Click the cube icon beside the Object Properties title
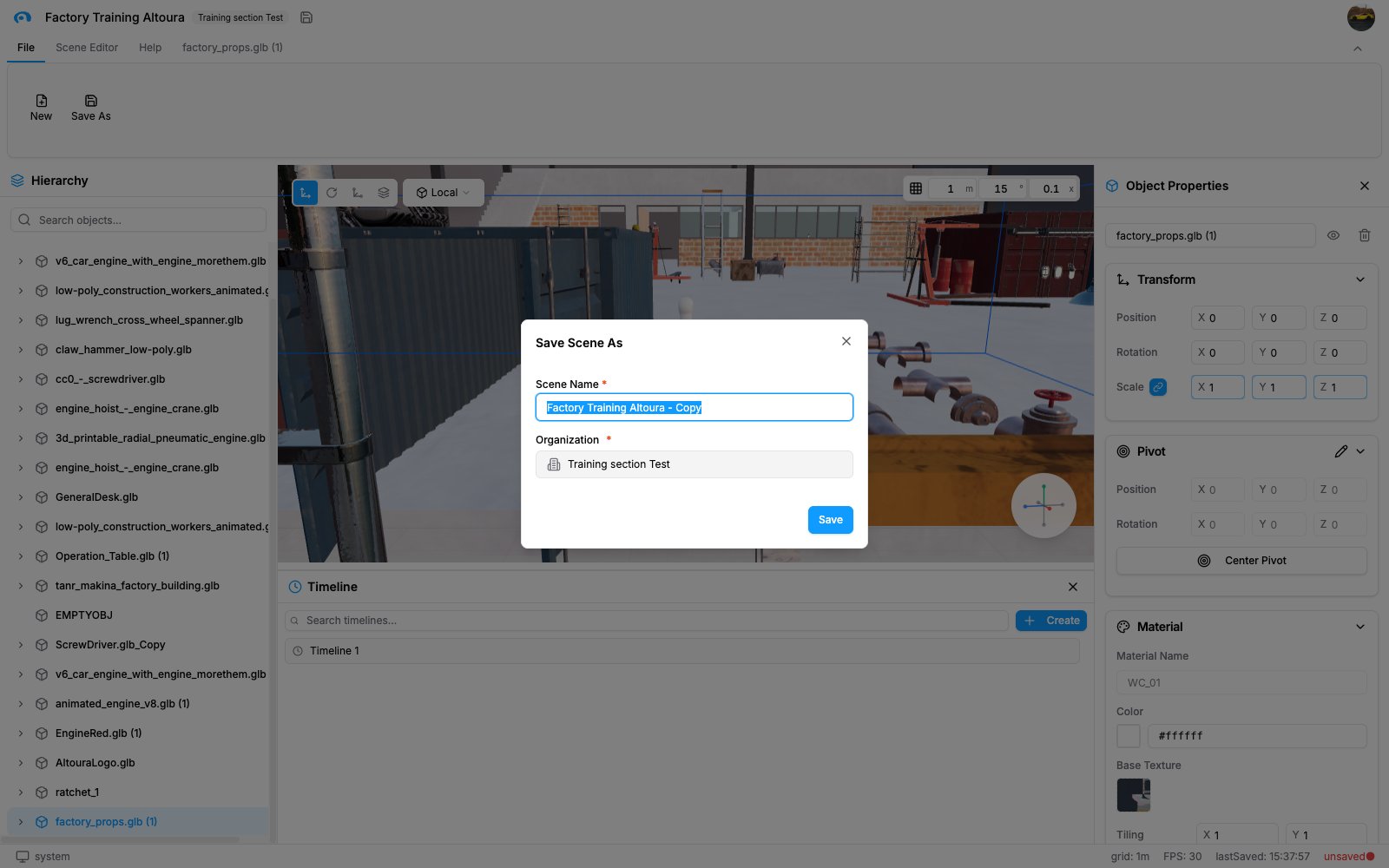This screenshot has width=1389, height=868. click(1112, 186)
